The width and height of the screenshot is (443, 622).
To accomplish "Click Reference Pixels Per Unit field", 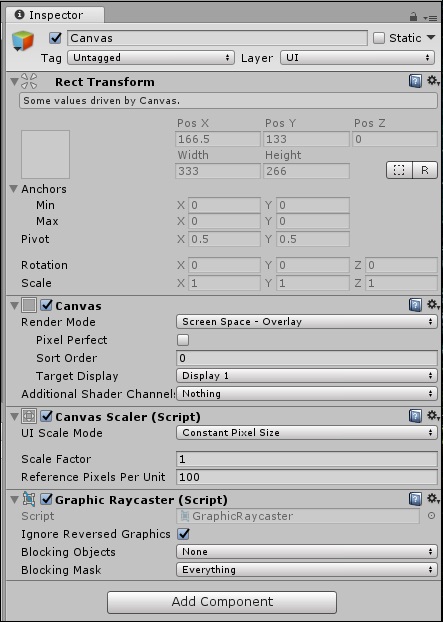I will coord(307,477).
